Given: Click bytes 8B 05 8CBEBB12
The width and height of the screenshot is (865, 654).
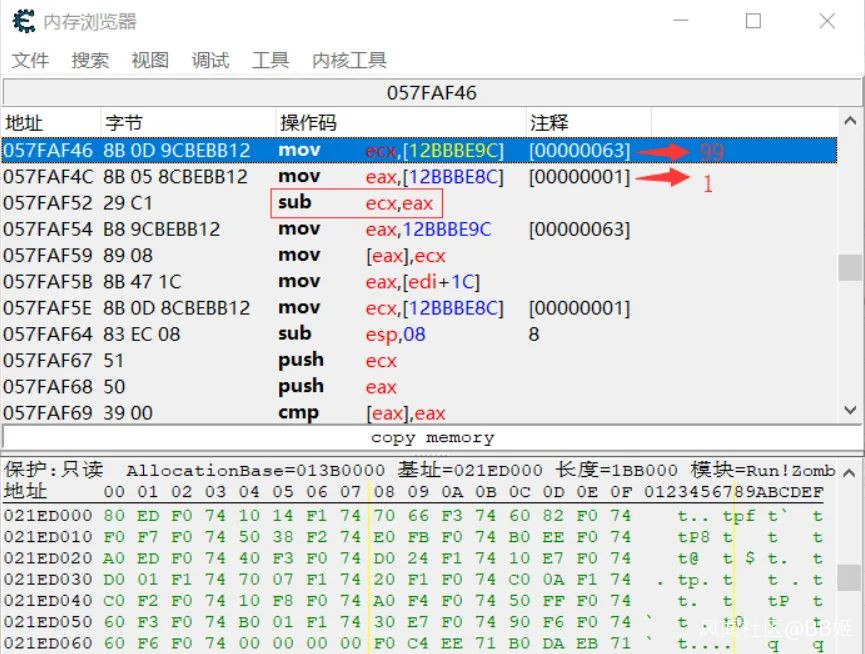Looking at the screenshot, I should 175,176.
